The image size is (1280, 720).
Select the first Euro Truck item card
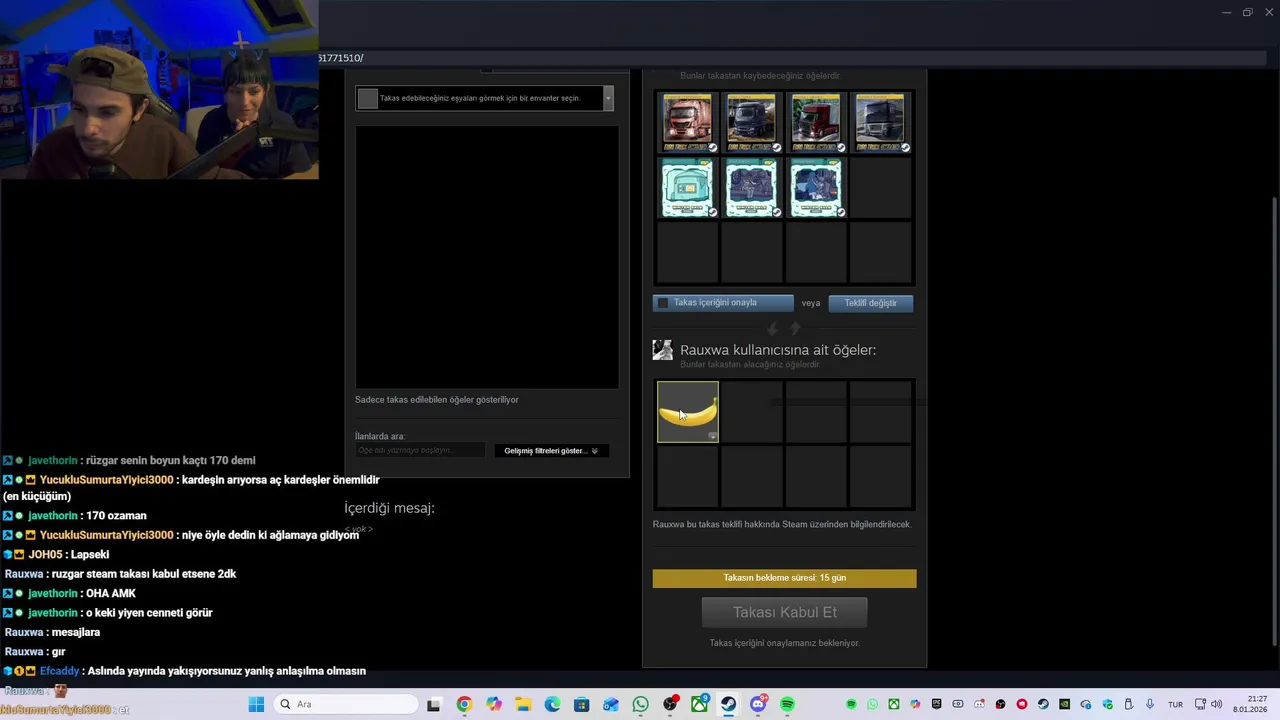[687, 122]
